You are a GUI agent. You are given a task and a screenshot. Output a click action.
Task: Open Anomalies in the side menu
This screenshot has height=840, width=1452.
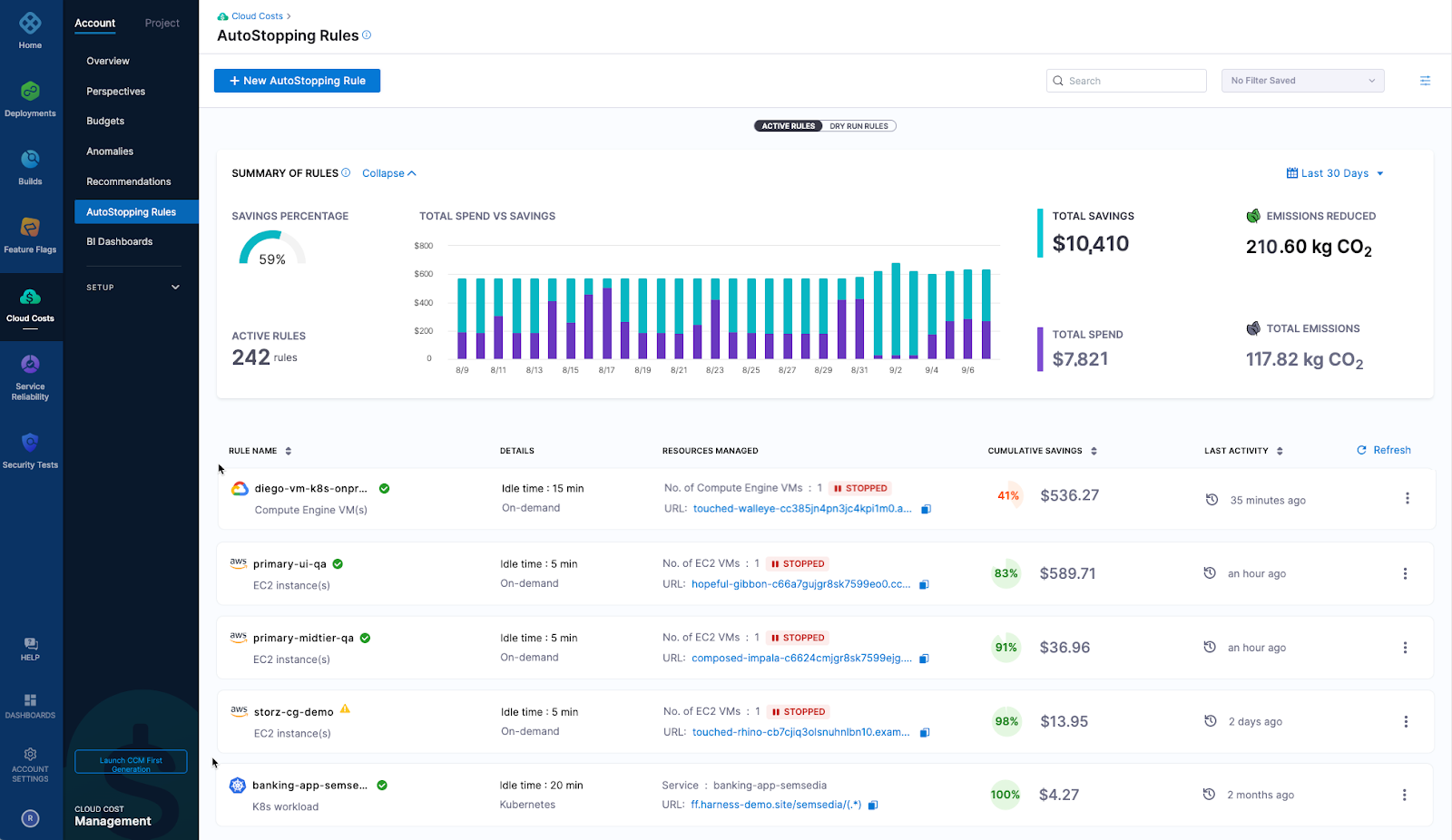[x=110, y=151]
